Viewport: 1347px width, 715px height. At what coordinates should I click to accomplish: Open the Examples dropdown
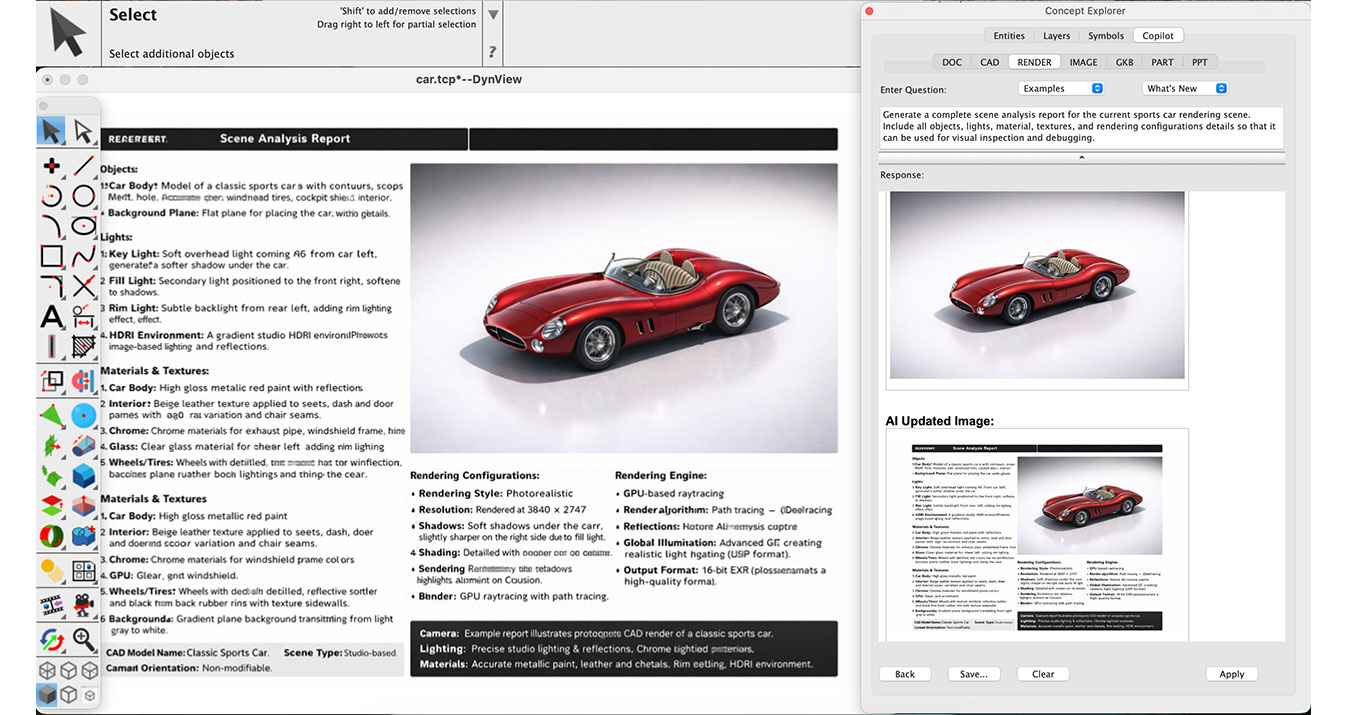(1061, 89)
